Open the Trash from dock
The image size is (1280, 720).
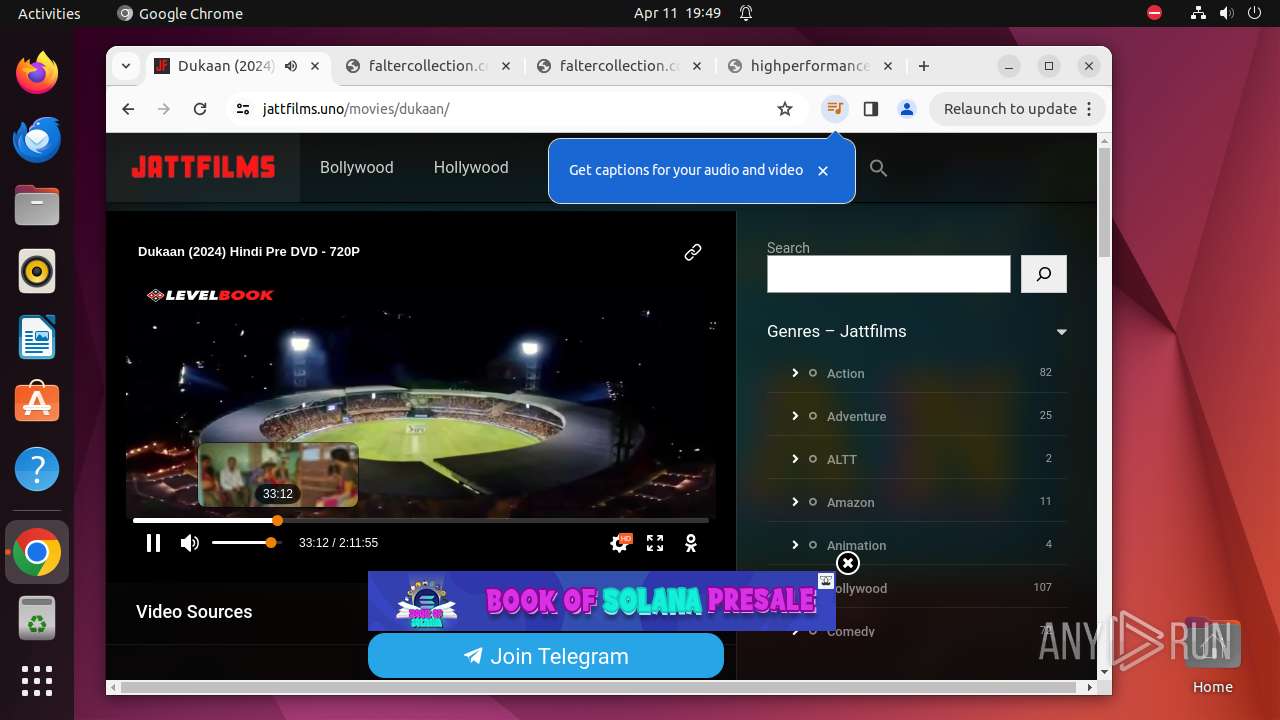pos(37,619)
